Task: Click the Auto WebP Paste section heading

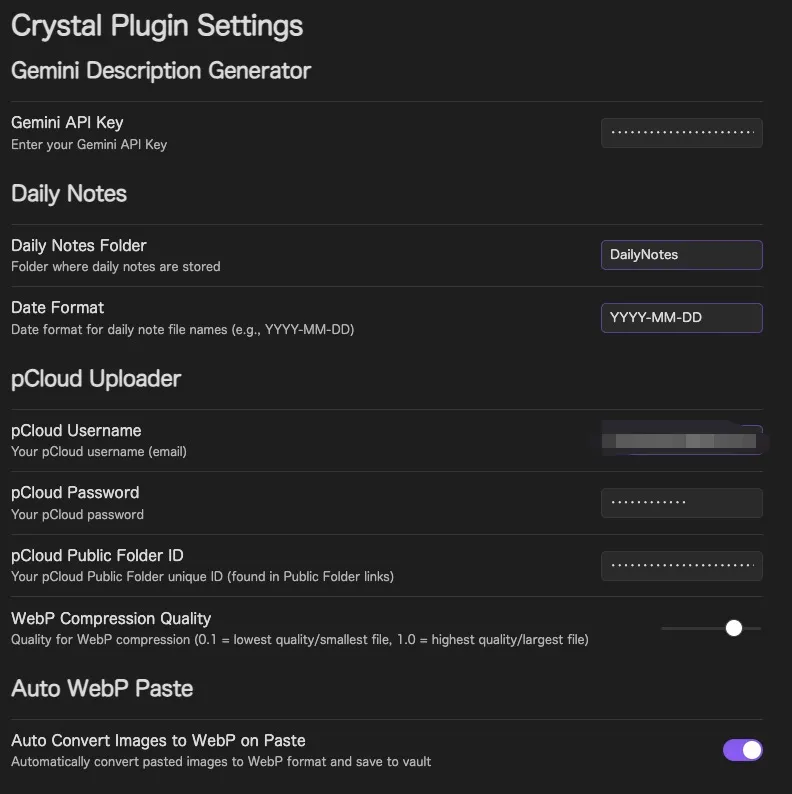Action: (x=102, y=688)
